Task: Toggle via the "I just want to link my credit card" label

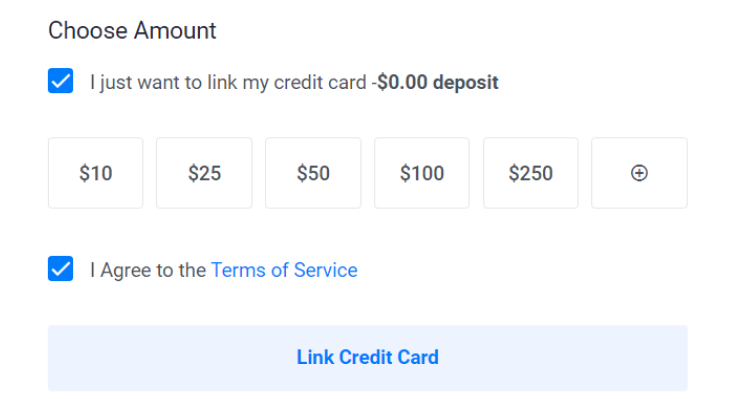Action: coord(228,82)
